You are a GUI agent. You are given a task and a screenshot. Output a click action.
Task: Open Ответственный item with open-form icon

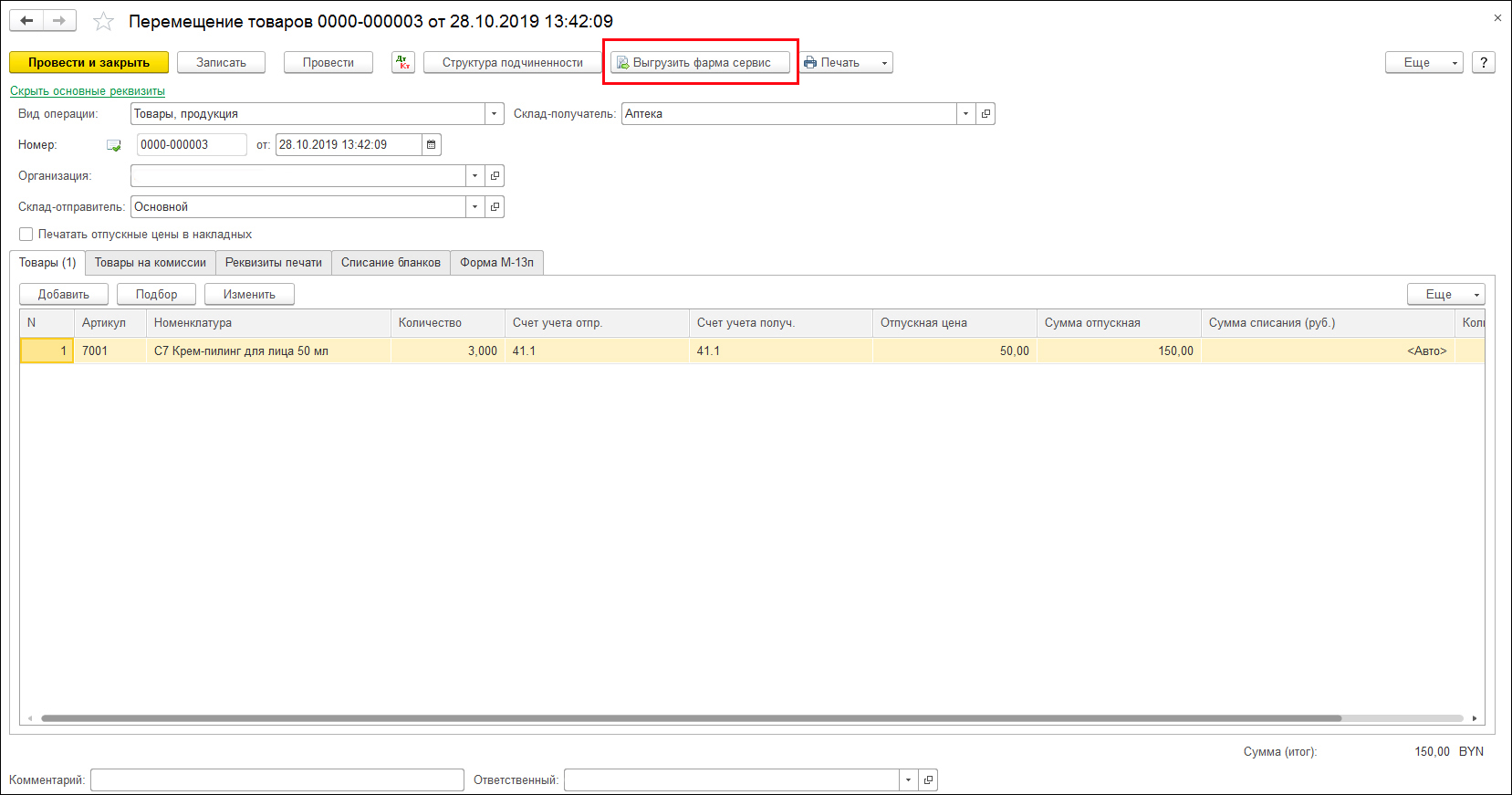click(928, 779)
